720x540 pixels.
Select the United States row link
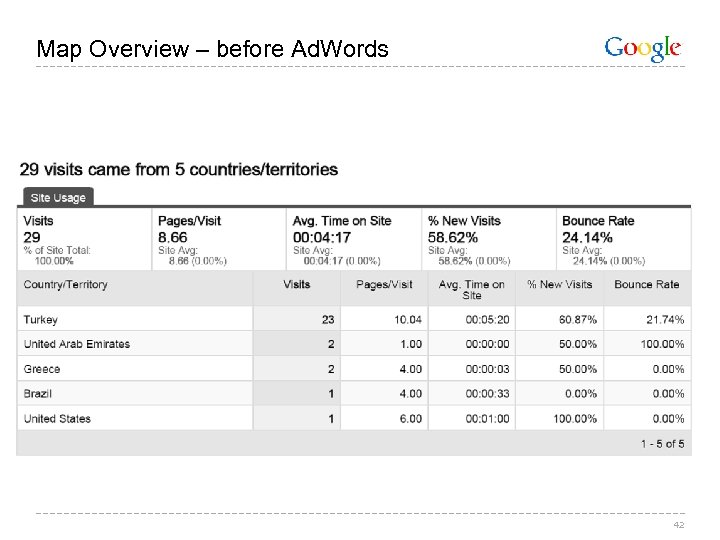tap(57, 419)
